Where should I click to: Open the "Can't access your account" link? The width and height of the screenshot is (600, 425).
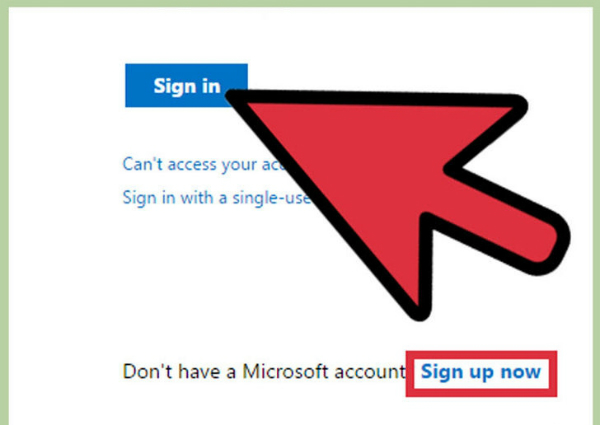[205, 164]
